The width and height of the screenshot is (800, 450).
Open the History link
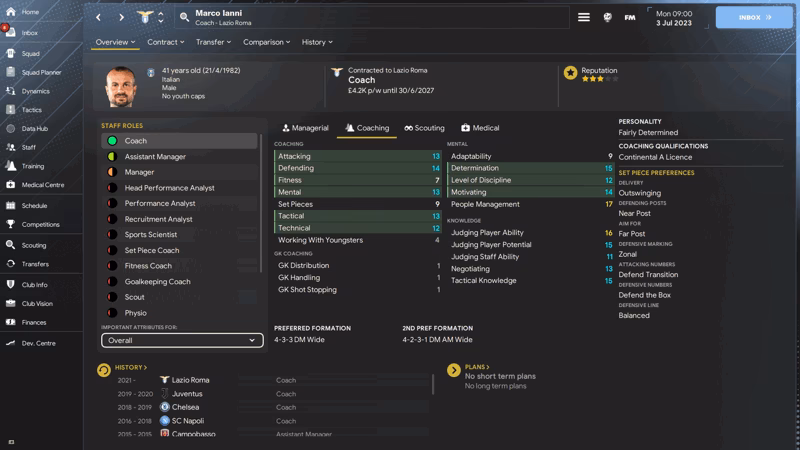pos(130,367)
